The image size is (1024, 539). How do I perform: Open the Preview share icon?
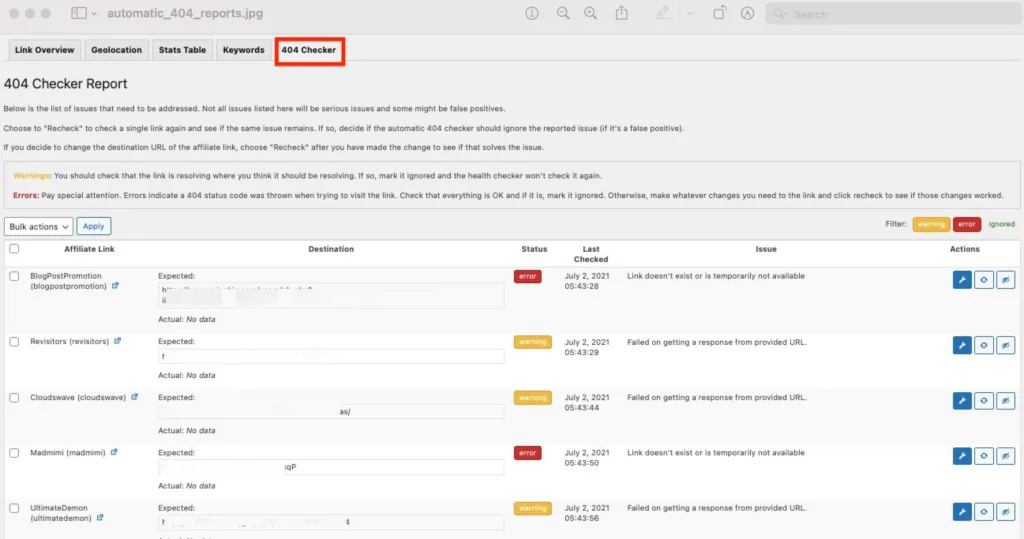(622, 14)
